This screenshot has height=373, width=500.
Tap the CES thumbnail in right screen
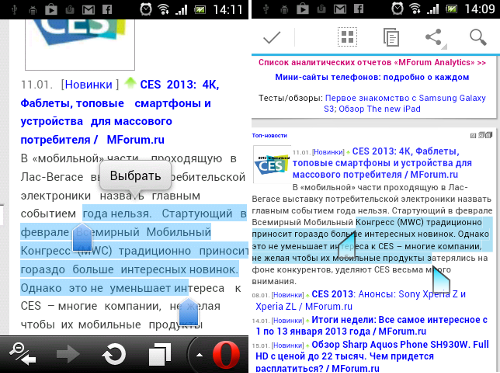point(272,164)
